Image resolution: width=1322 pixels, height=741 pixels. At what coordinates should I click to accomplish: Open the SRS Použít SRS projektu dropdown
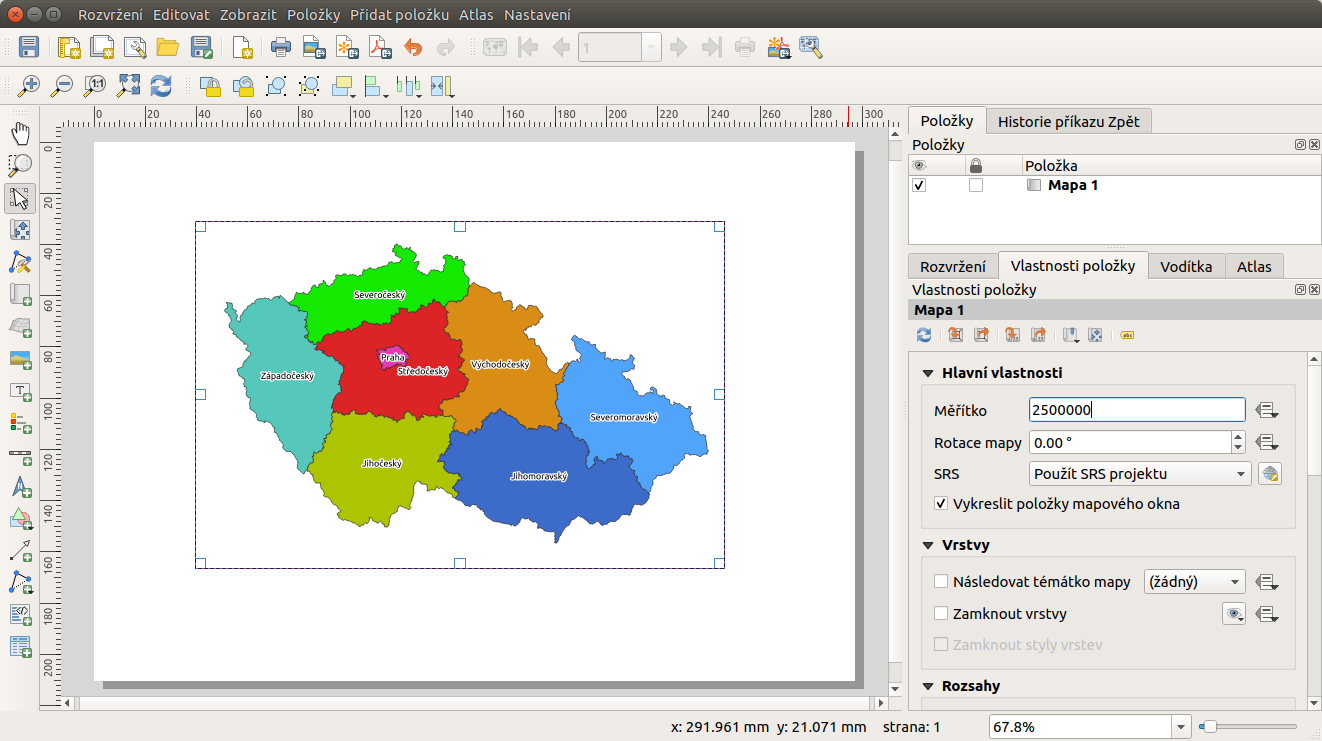pos(1140,474)
